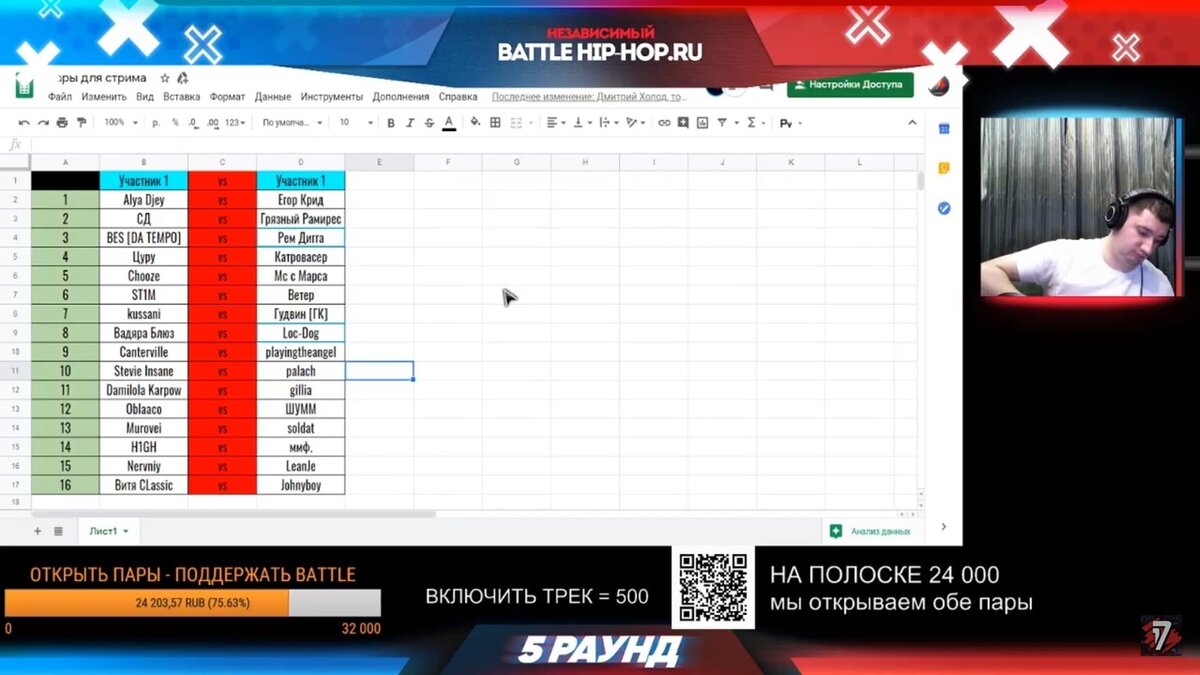Open the Calendar side panel icon

943,129
